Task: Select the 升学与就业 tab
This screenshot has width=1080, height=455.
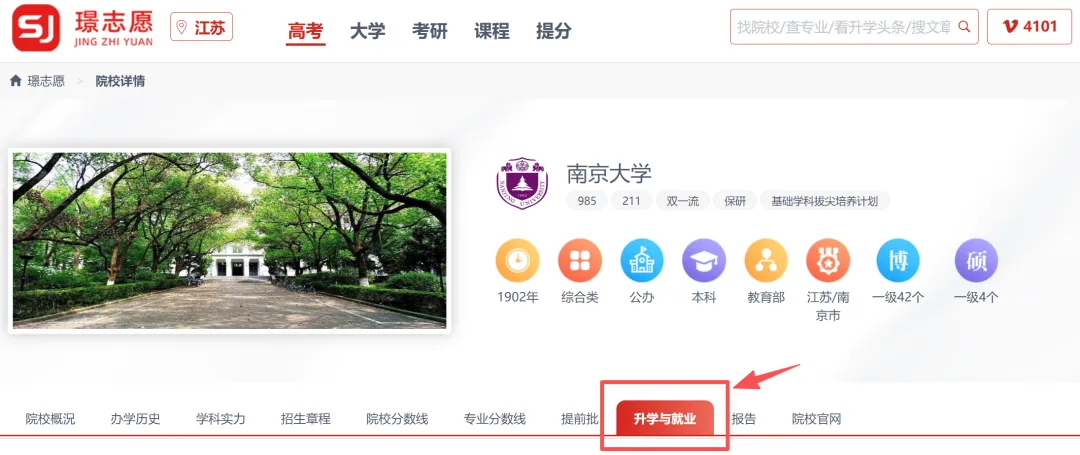Action: (665, 419)
